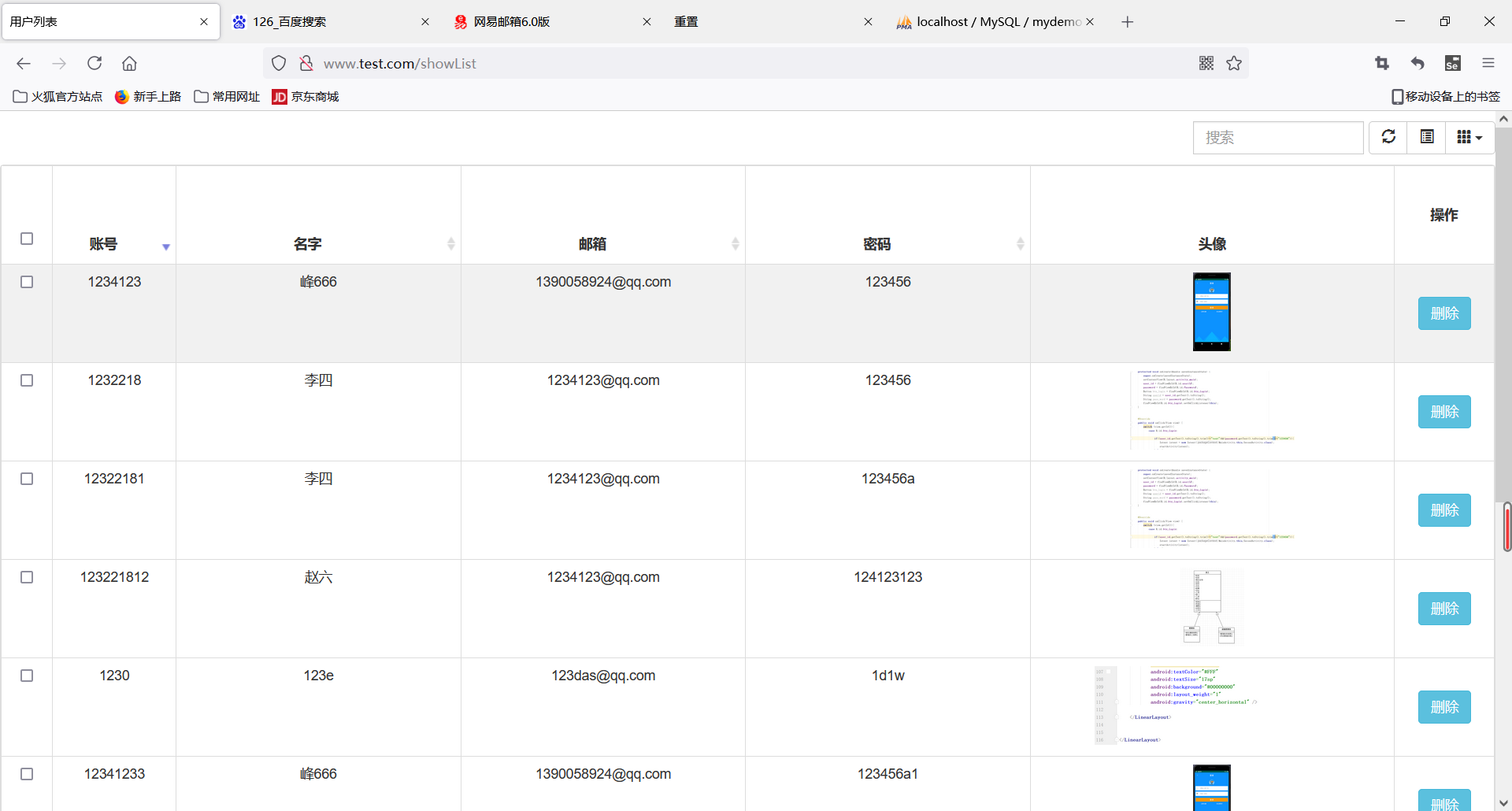Open the 京东商城 bookmark
1512x811 pixels.
306,97
